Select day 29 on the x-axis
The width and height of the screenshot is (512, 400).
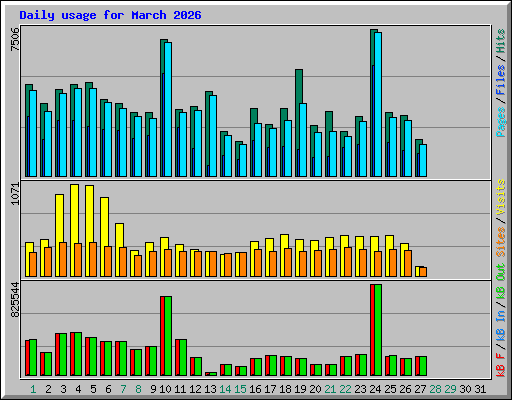point(450,389)
